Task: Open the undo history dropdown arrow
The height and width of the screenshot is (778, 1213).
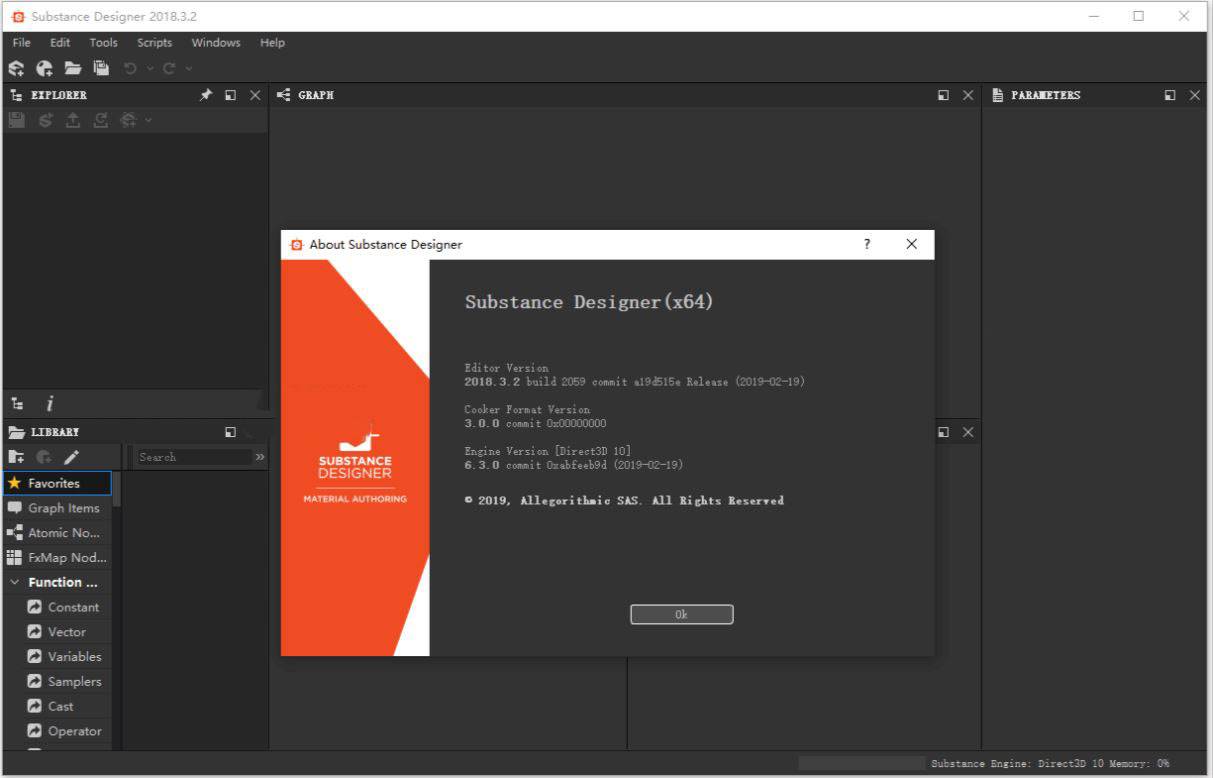Action: point(150,68)
